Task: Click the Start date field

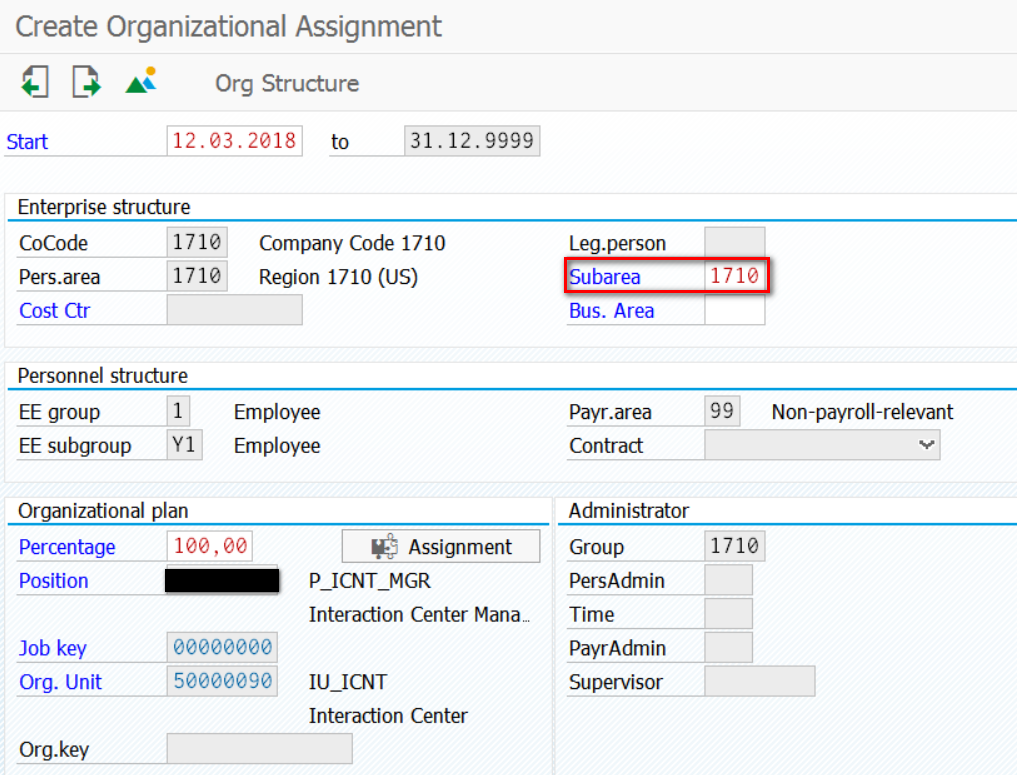Action: pos(234,141)
